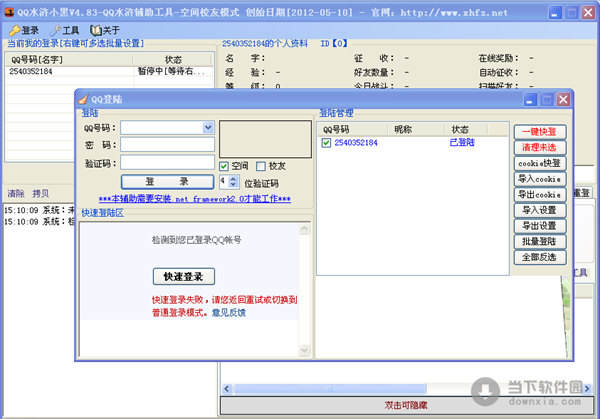Click the 暂停中 status cell in main window
The height and width of the screenshot is (419, 600).
click(173, 71)
